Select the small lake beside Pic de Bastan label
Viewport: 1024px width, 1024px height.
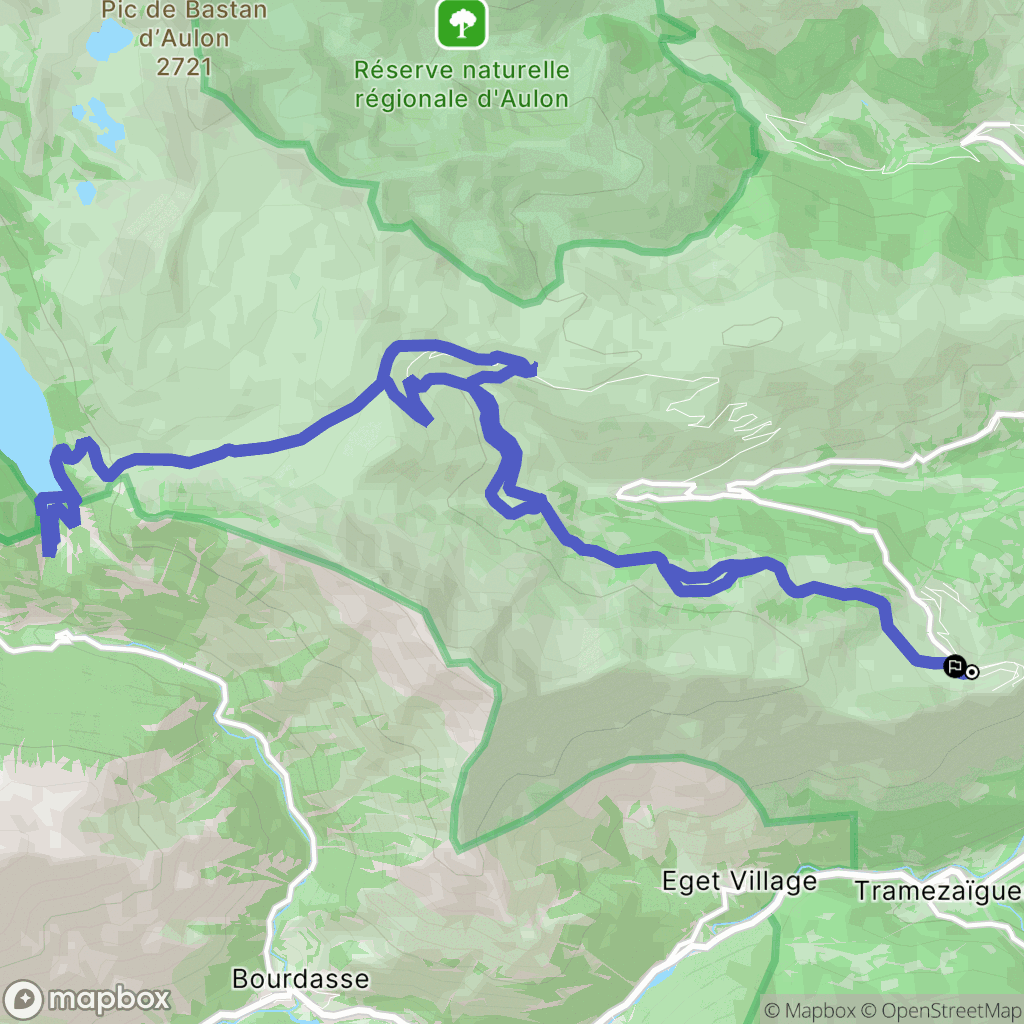108,39
